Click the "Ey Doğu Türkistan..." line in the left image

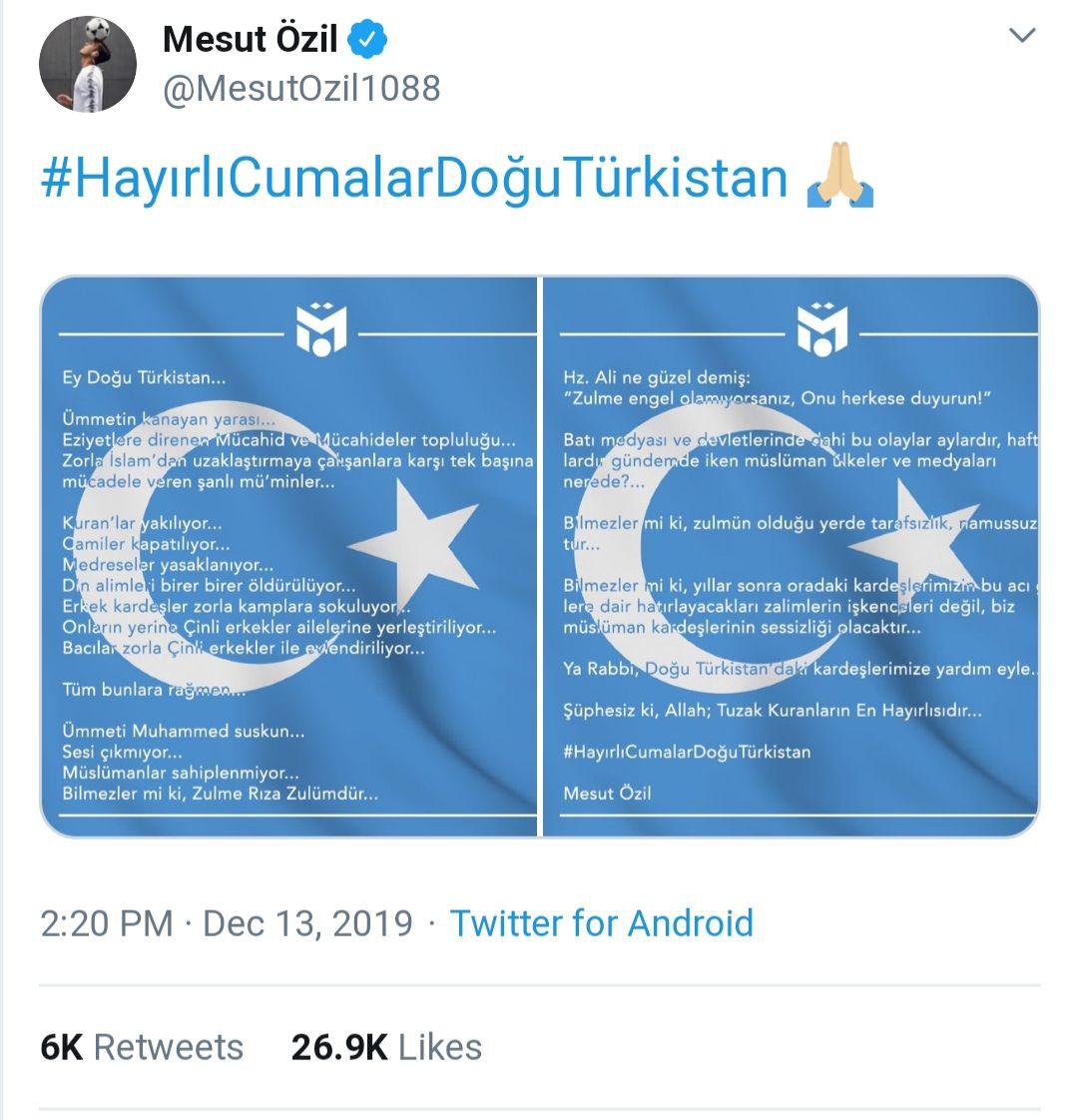click(x=144, y=378)
